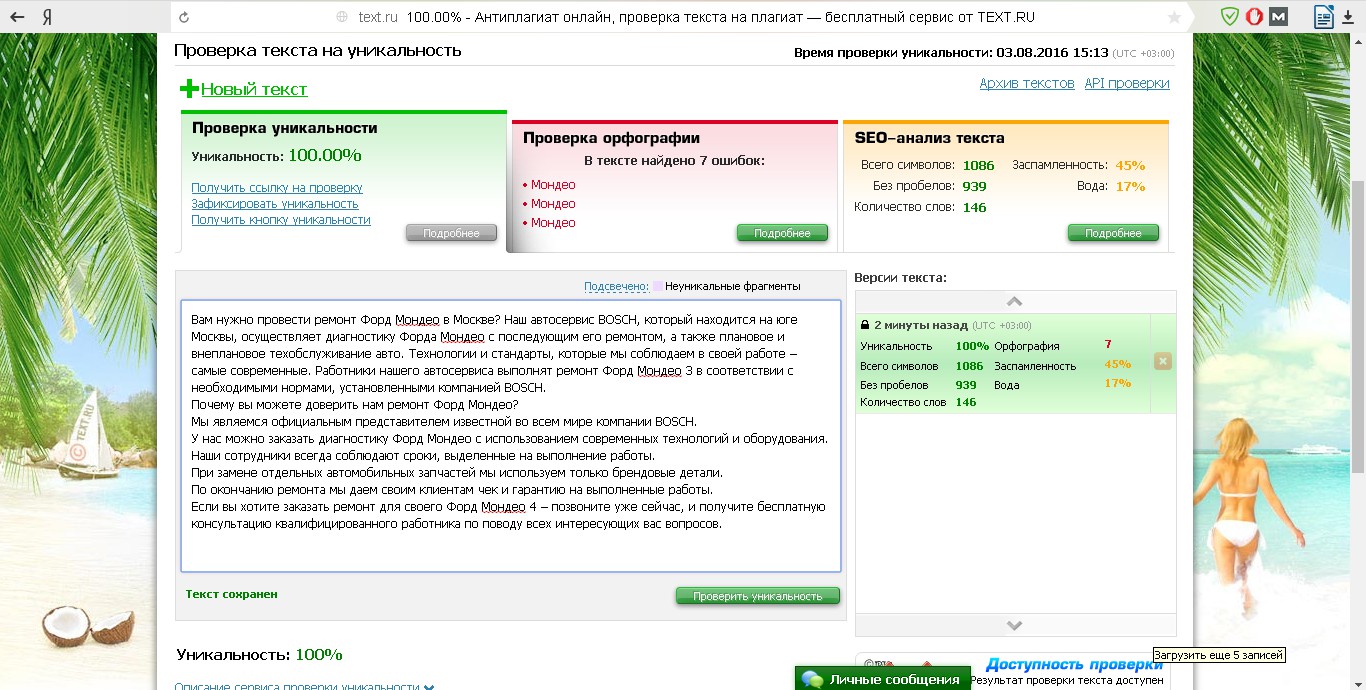Open Yandex home via the Я icon

(47, 17)
